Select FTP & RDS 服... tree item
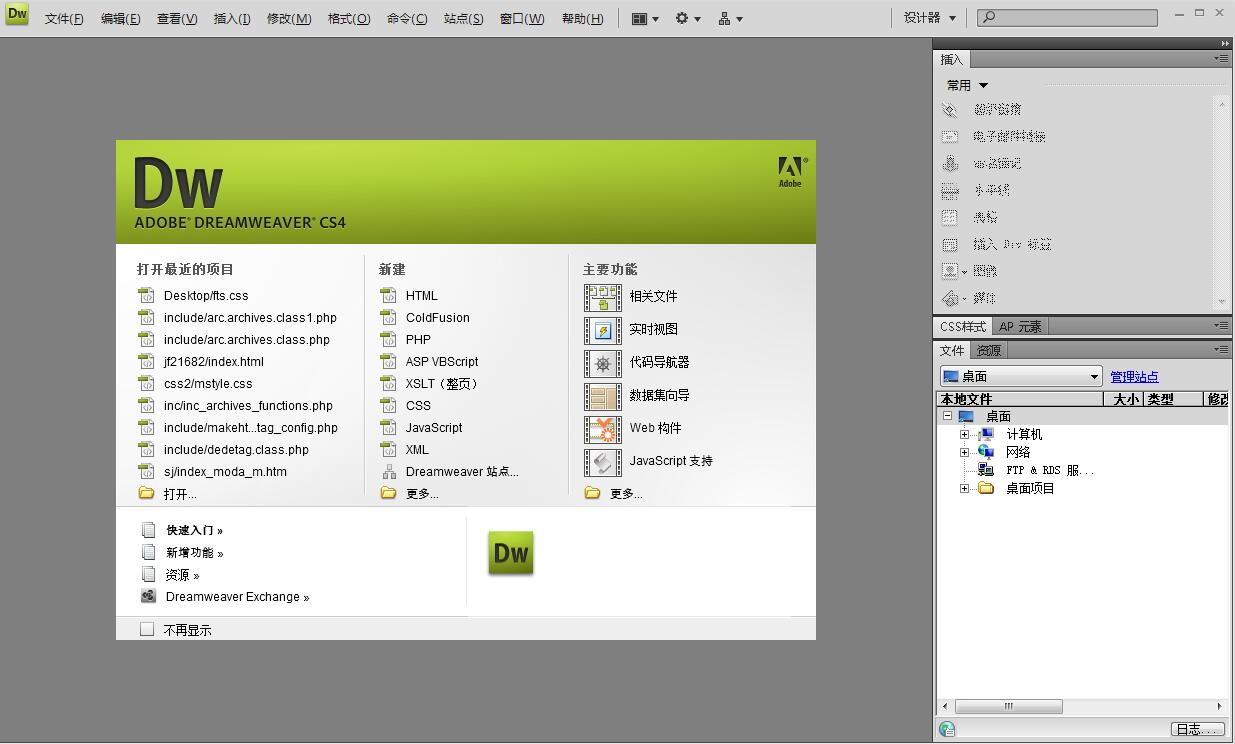This screenshot has width=1235, height=744. pyautogui.click(x=1049, y=470)
